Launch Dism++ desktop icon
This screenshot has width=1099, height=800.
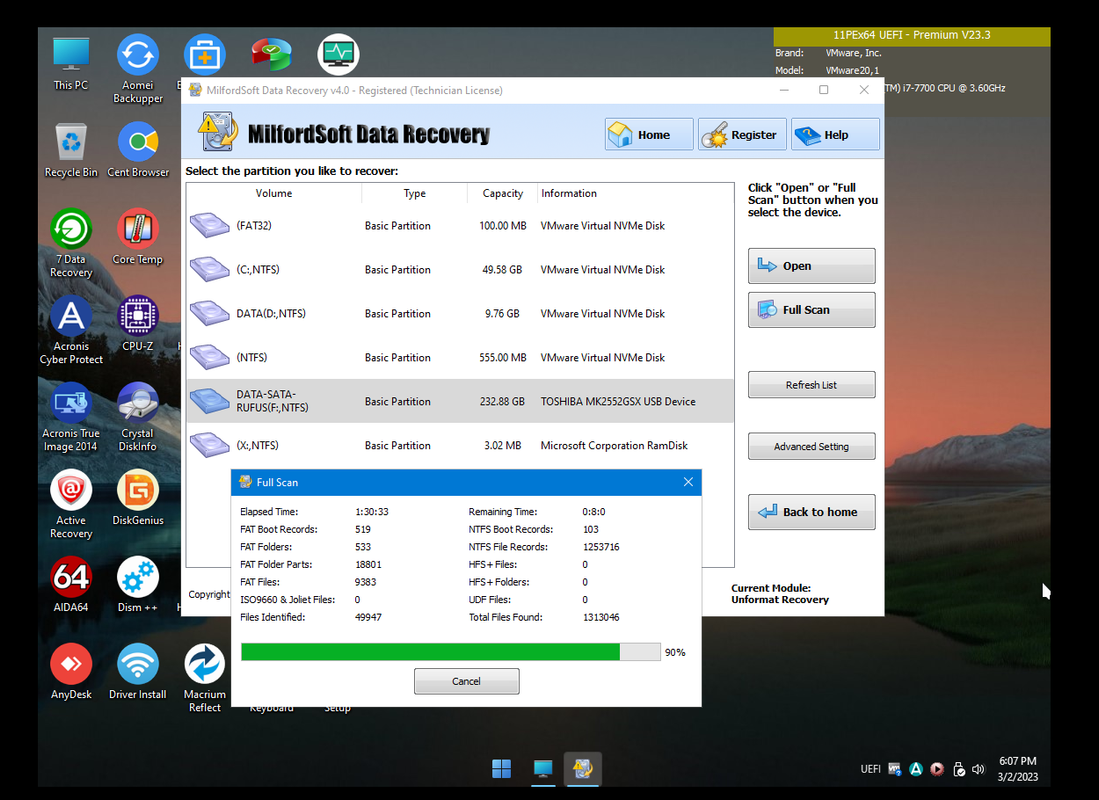137,585
